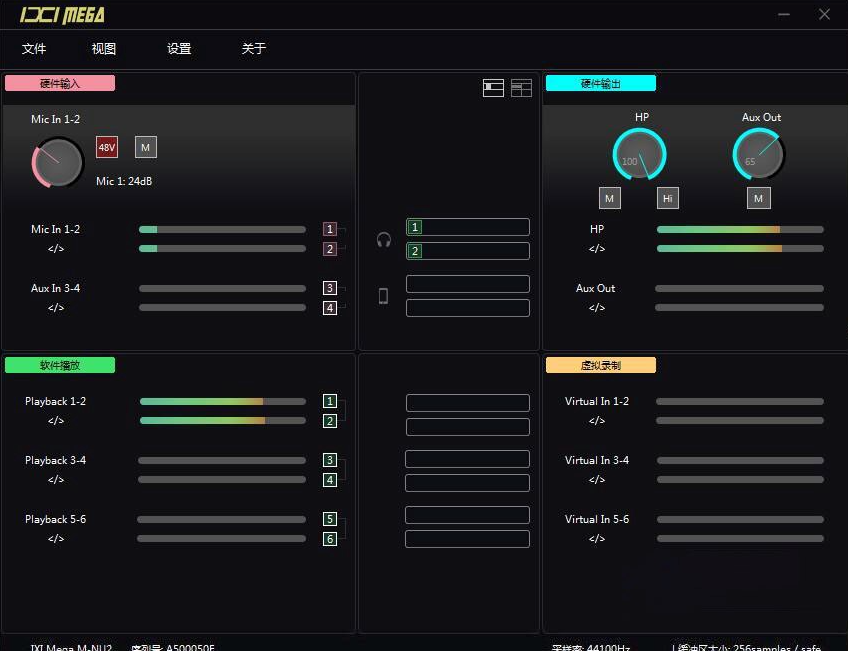Enable 48V phantom power for Mic In 1-2
The width and height of the screenshot is (848, 651).
tap(107, 147)
